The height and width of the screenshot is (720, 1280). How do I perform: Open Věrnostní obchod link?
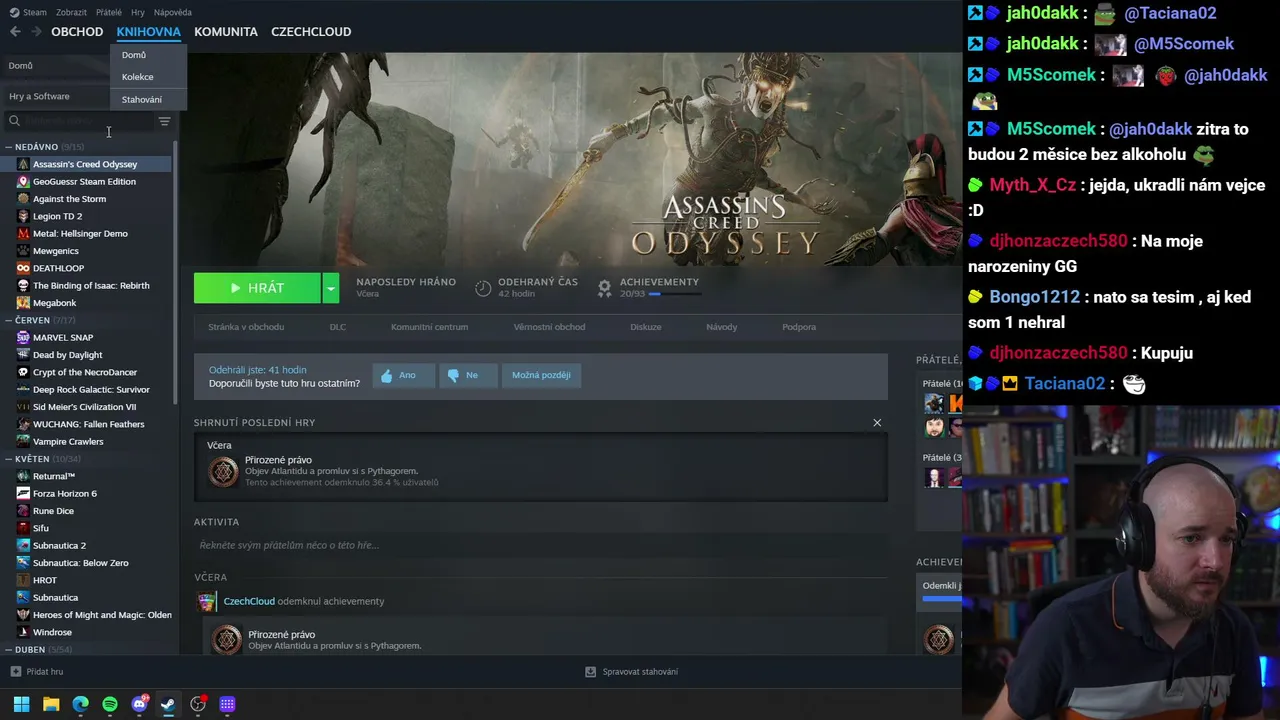[549, 327]
